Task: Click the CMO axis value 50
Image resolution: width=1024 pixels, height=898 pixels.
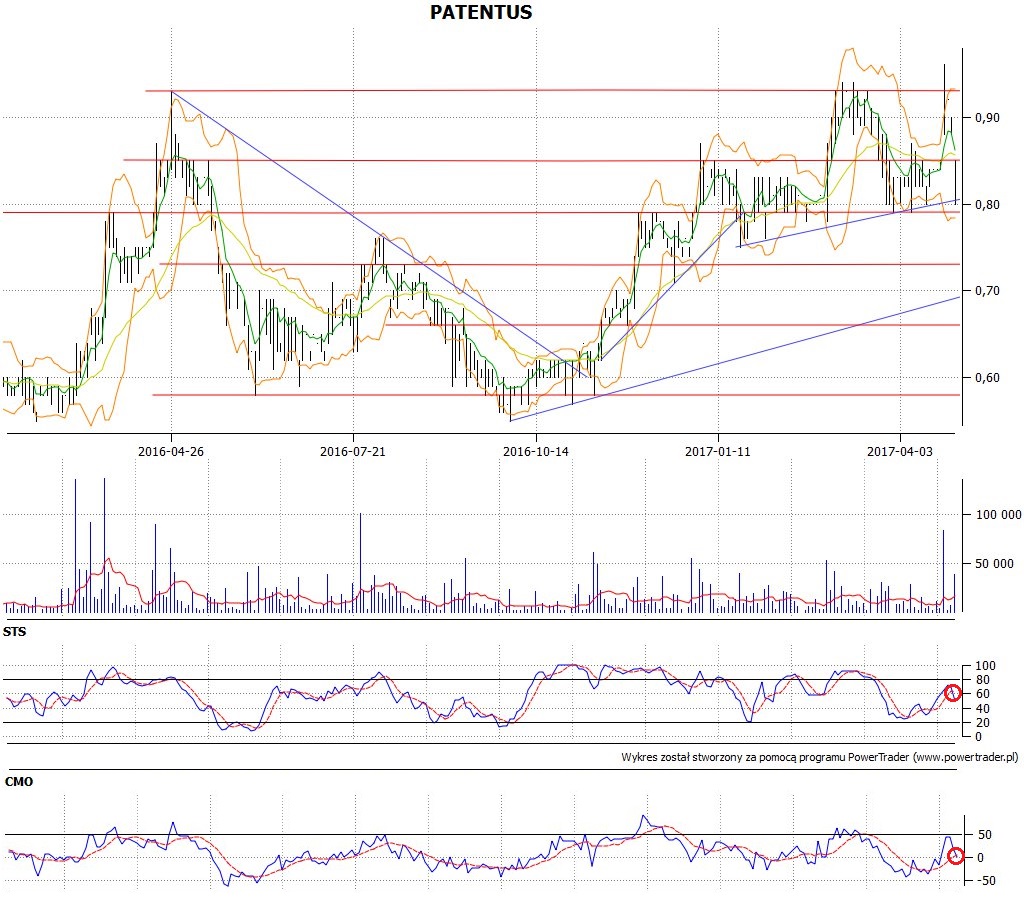Action: tap(985, 835)
